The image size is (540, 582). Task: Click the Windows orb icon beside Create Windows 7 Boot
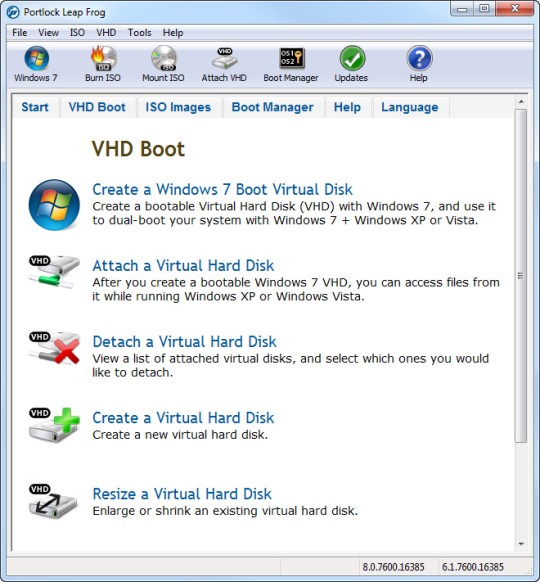54,205
